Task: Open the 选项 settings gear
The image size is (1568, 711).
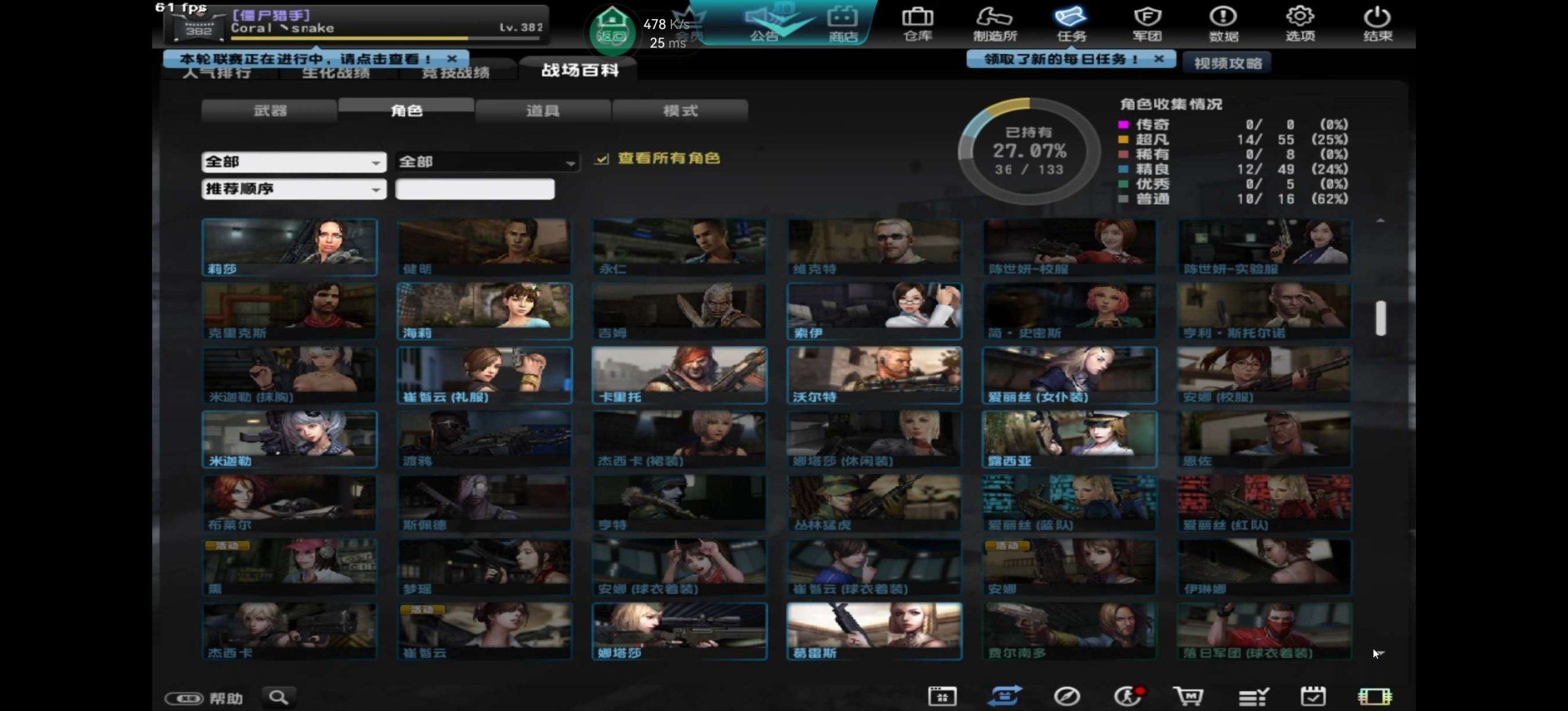Action: coord(1300,24)
